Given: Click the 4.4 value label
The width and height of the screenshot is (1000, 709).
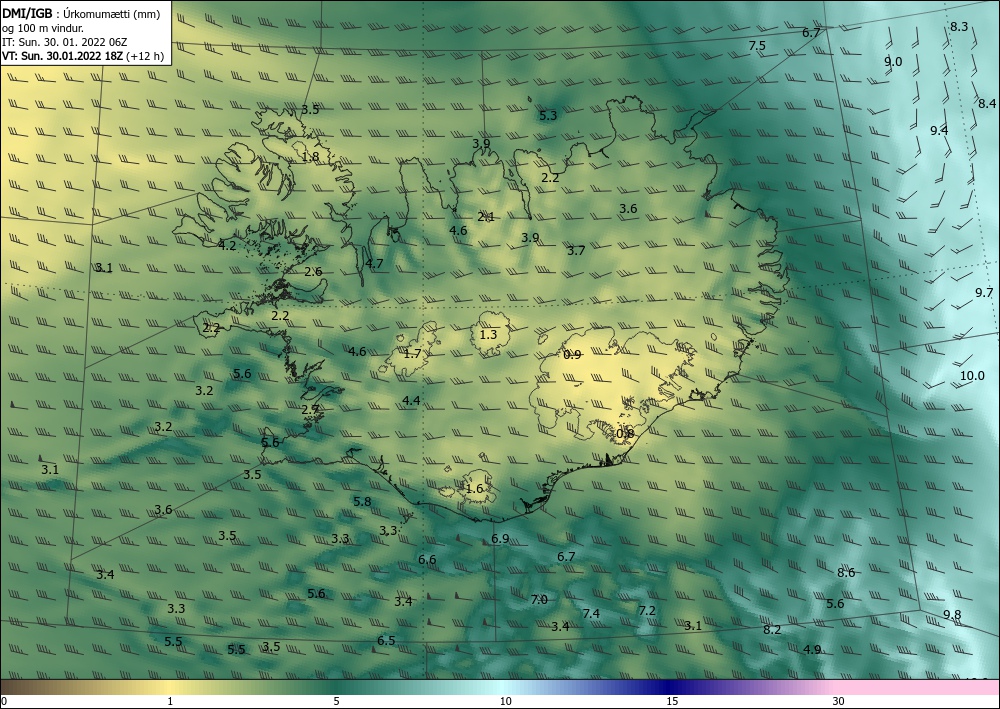Looking at the screenshot, I should tap(411, 400).
